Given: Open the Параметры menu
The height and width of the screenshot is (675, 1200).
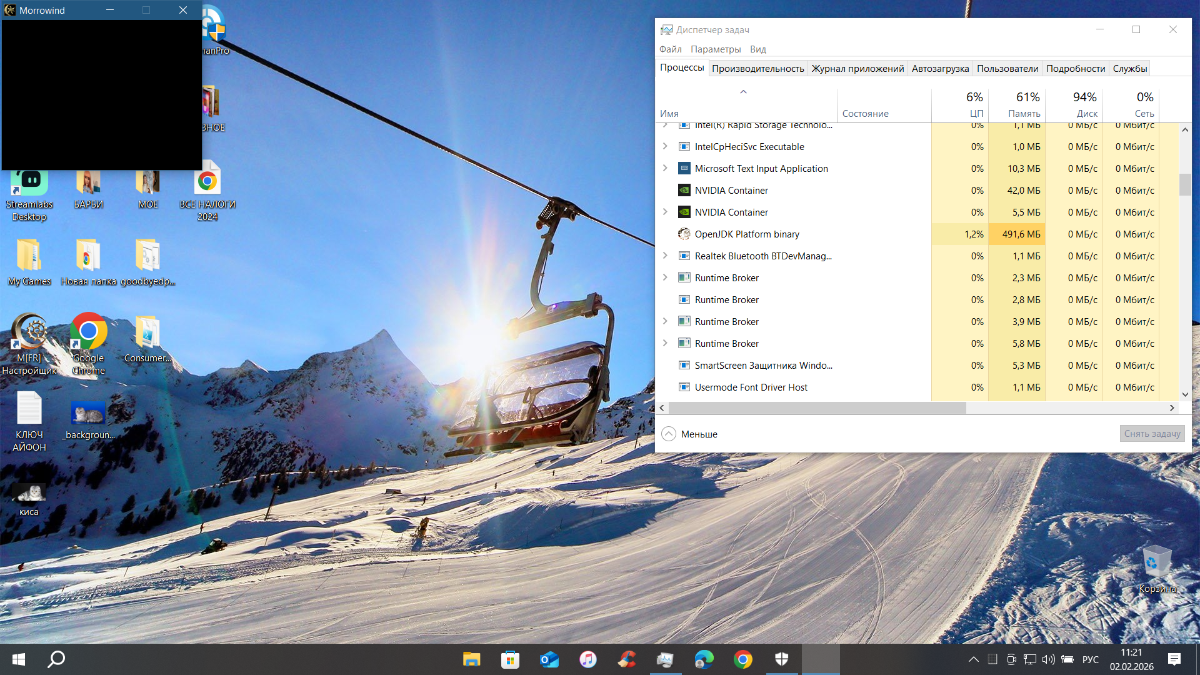Looking at the screenshot, I should point(715,49).
